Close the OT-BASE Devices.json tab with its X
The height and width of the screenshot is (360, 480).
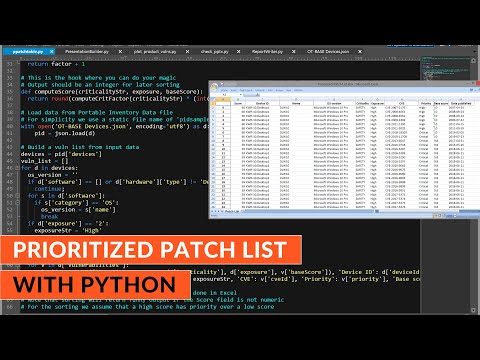[360, 52]
